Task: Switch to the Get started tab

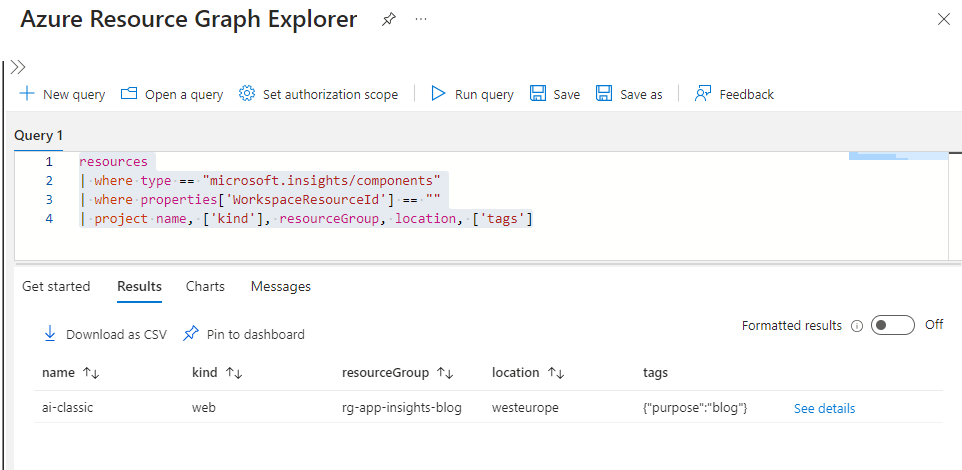Action: pos(56,287)
